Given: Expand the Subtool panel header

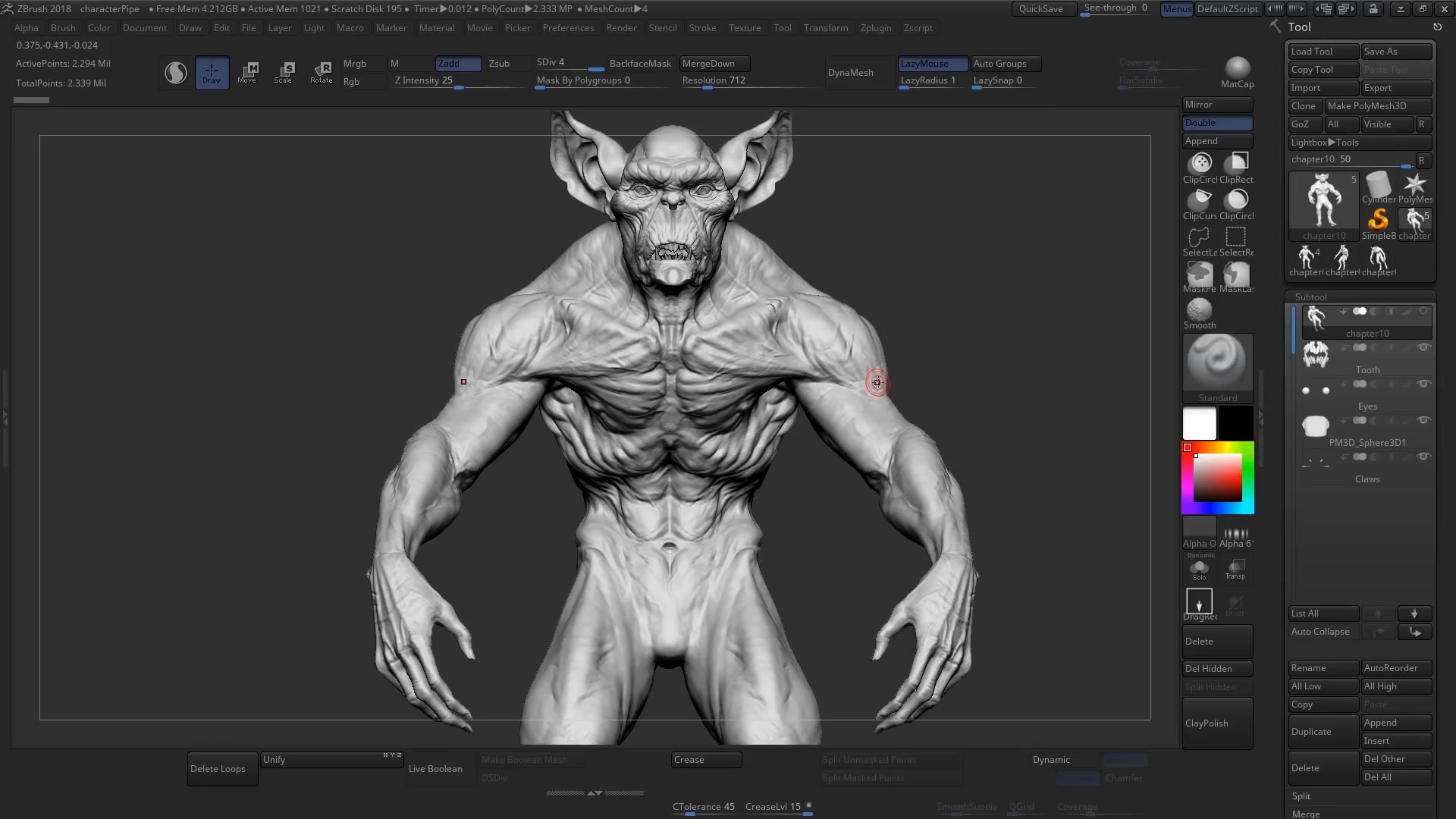Looking at the screenshot, I should tap(1310, 297).
